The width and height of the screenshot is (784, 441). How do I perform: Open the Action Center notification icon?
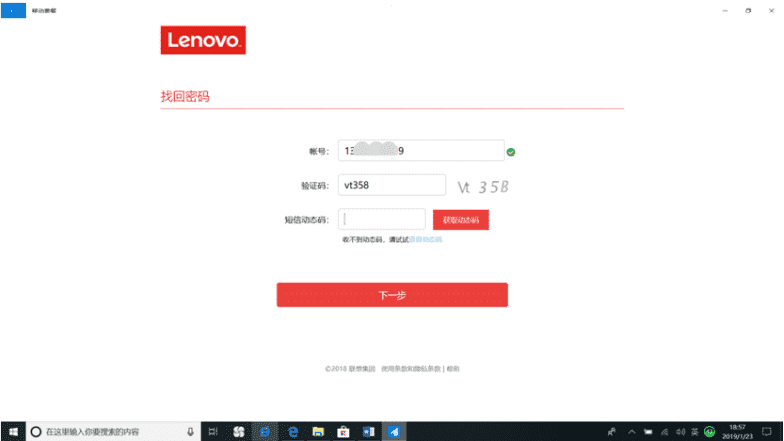click(x=767, y=432)
